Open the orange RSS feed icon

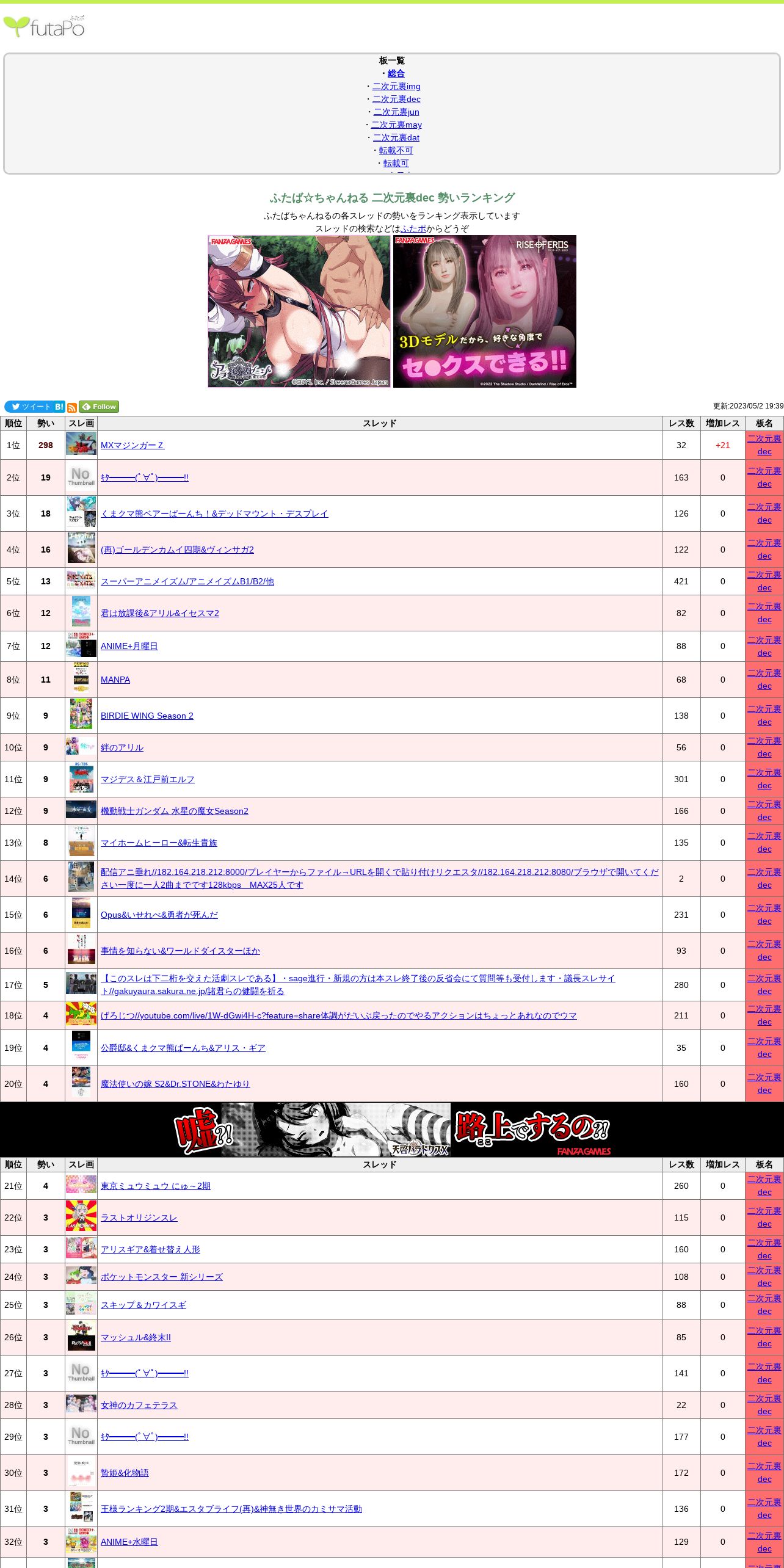click(72, 407)
